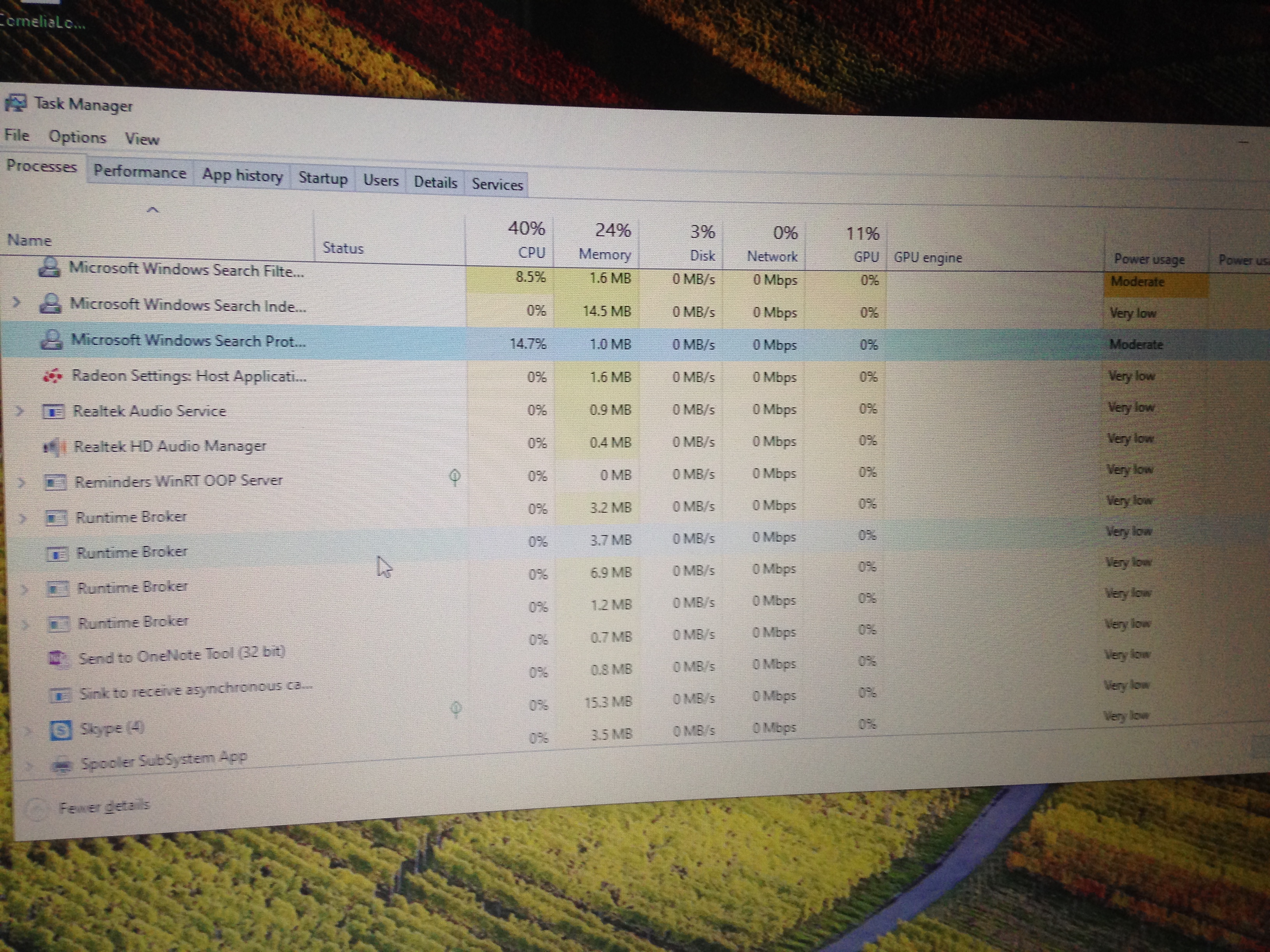The width and height of the screenshot is (1270, 952).
Task: Expand the Realtek Audio Service group
Action: [x=19, y=411]
